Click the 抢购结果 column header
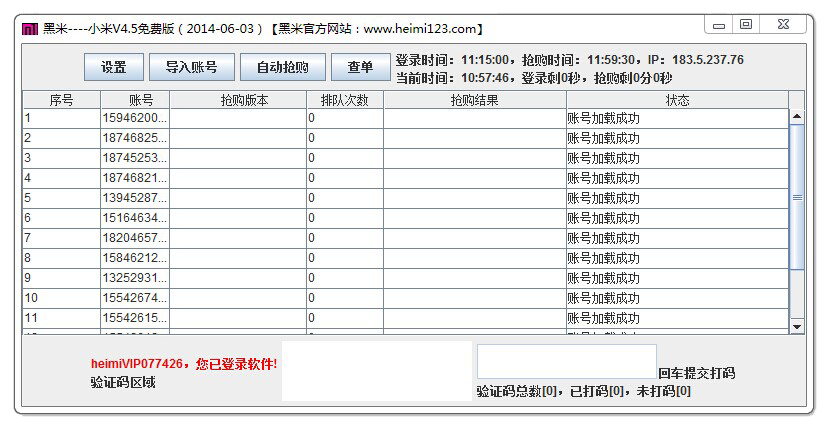Viewport: 829px width, 427px height. (475, 100)
